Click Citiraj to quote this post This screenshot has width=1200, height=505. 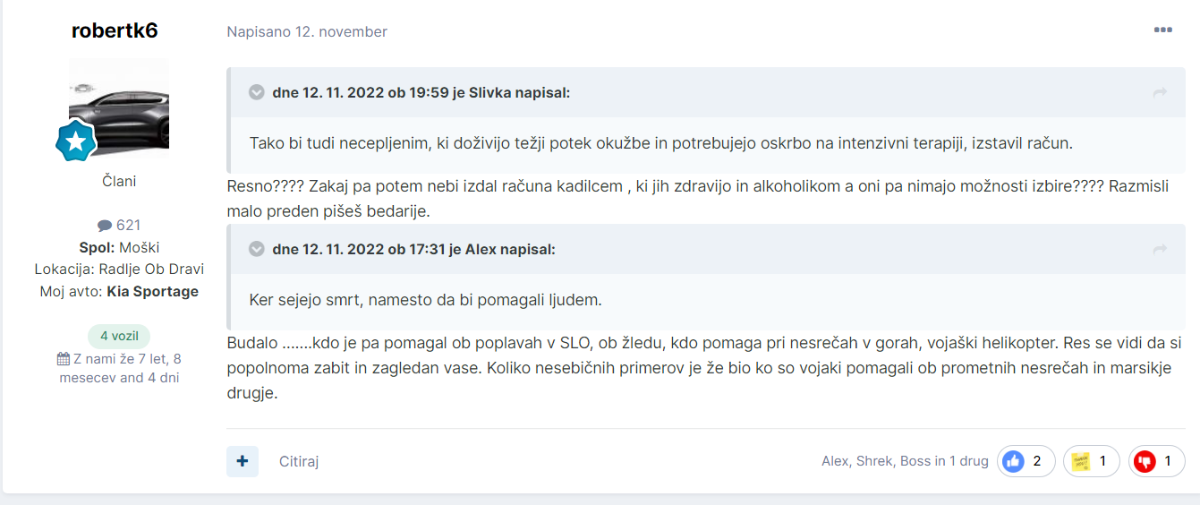click(299, 462)
